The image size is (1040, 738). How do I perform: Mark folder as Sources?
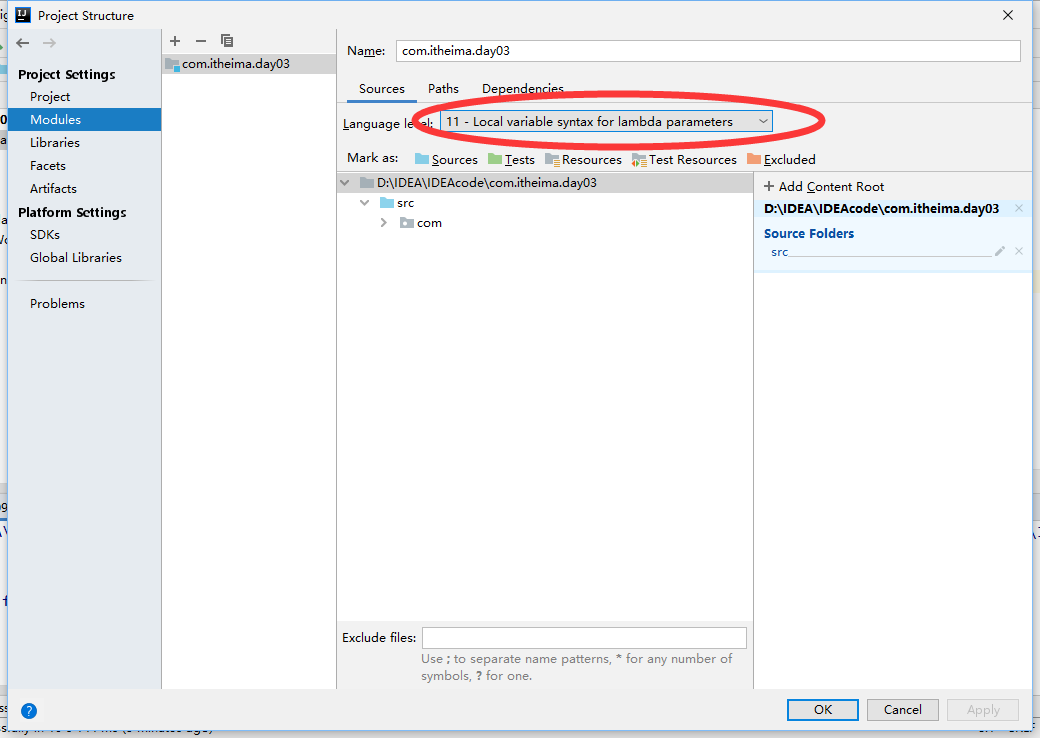(x=446, y=159)
